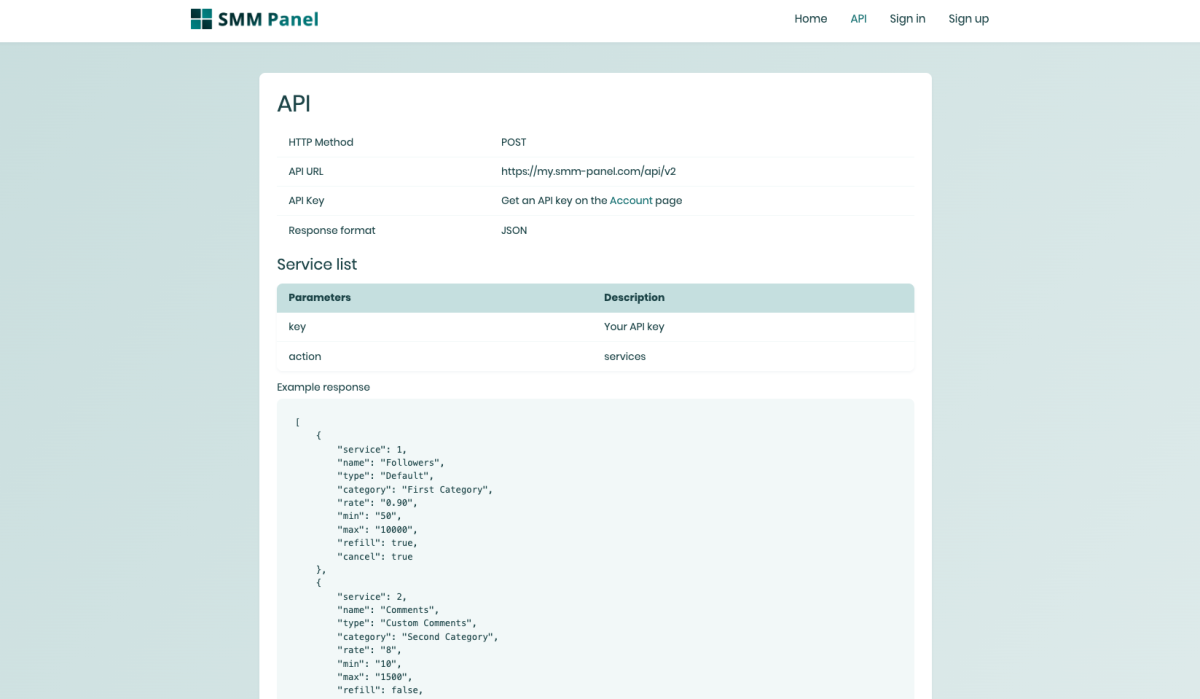
Task: Click the 'Your API key' description cell
Action: (x=634, y=327)
